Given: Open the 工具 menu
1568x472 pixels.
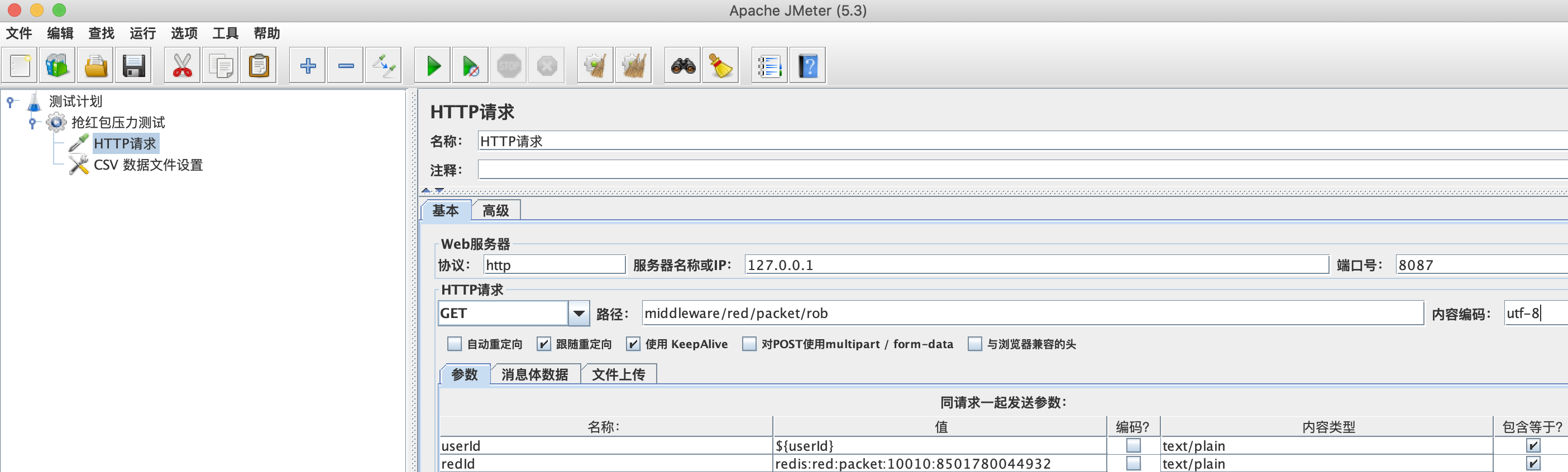Looking at the screenshot, I should click(225, 33).
